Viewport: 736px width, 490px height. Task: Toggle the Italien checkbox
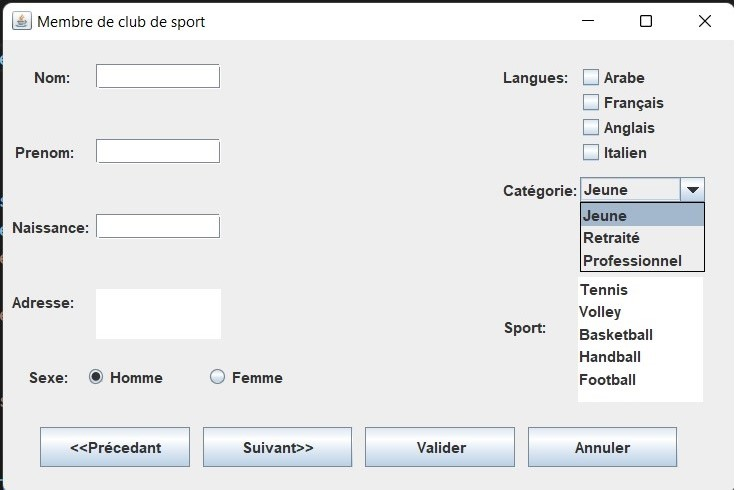591,153
